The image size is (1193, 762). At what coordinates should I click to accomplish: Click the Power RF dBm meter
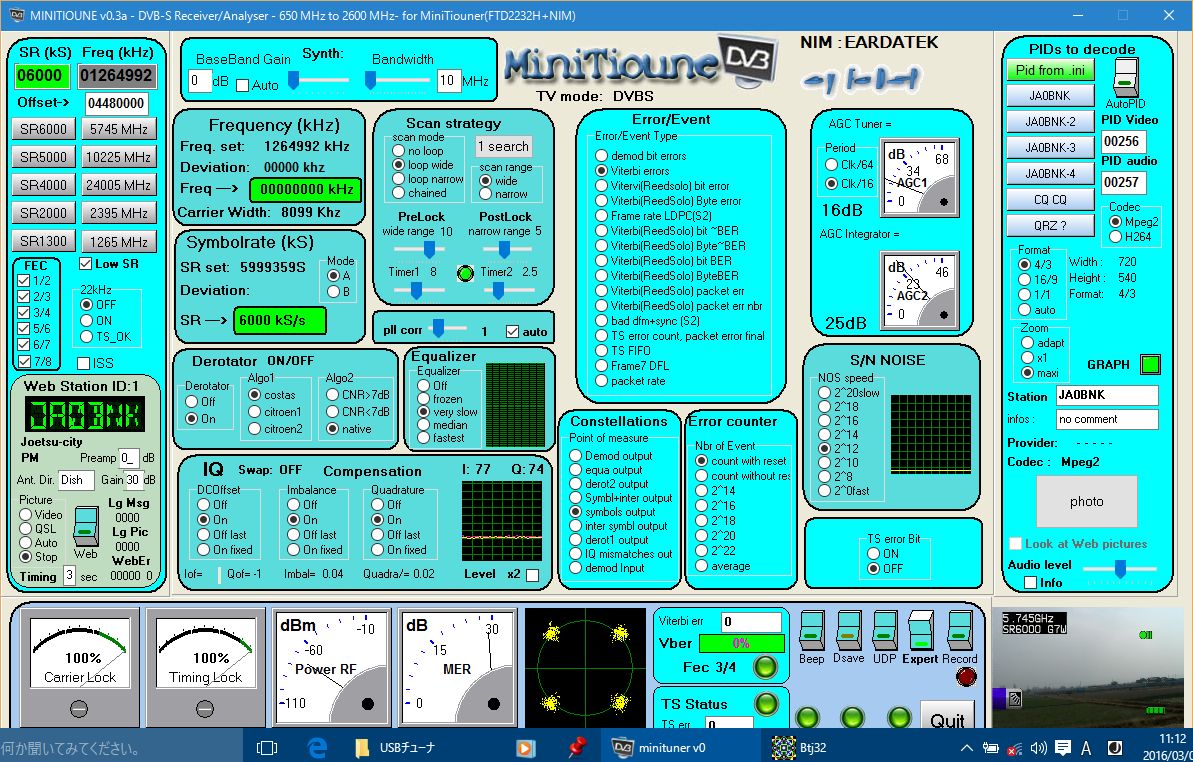(332, 667)
